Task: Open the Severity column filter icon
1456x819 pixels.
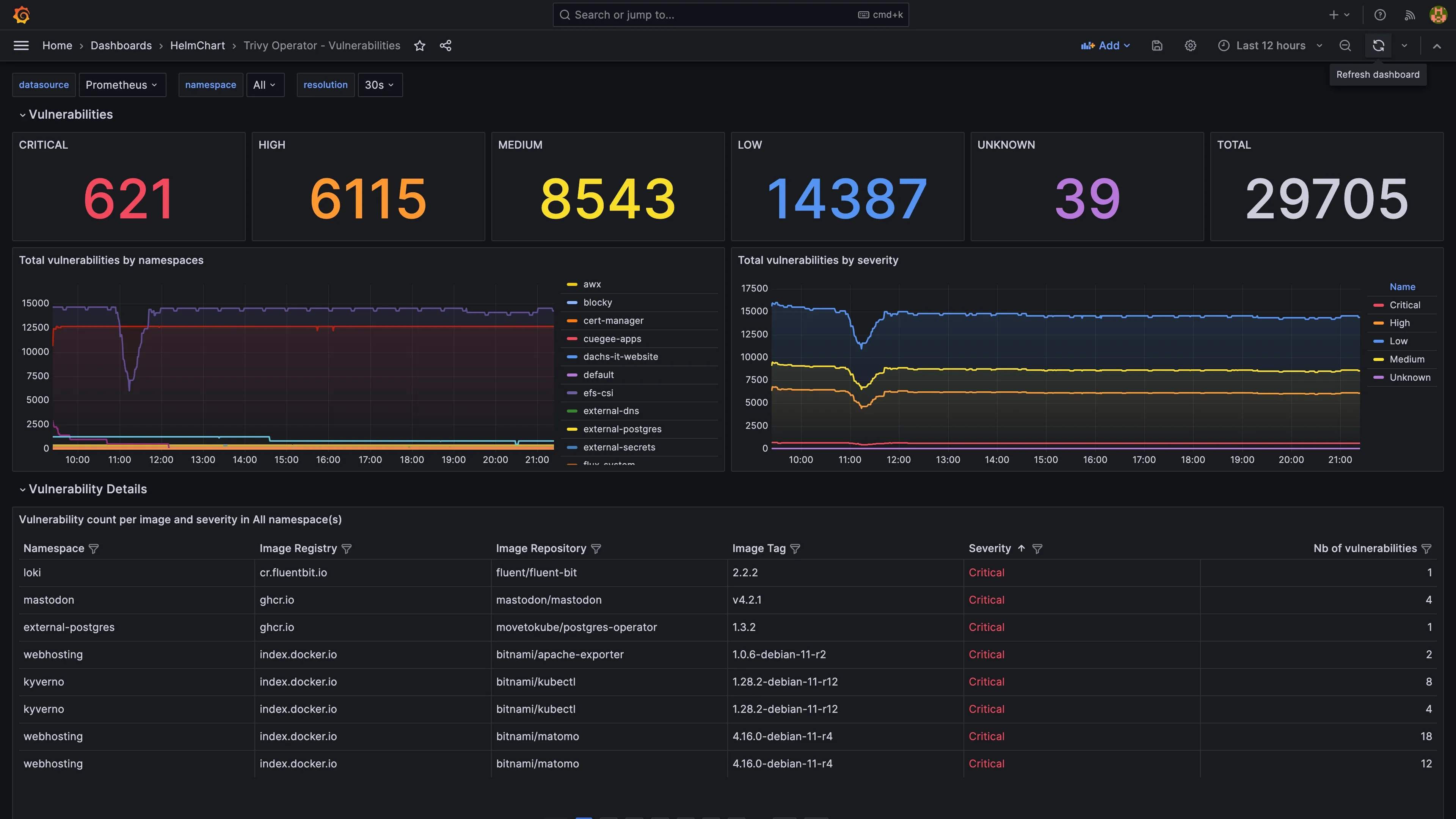Action: [1037, 549]
